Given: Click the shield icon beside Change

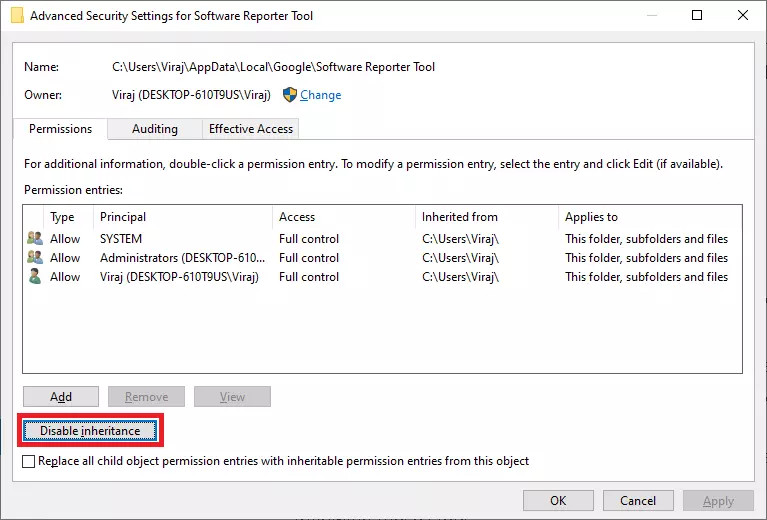Looking at the screenshot, I should [290, 94].
